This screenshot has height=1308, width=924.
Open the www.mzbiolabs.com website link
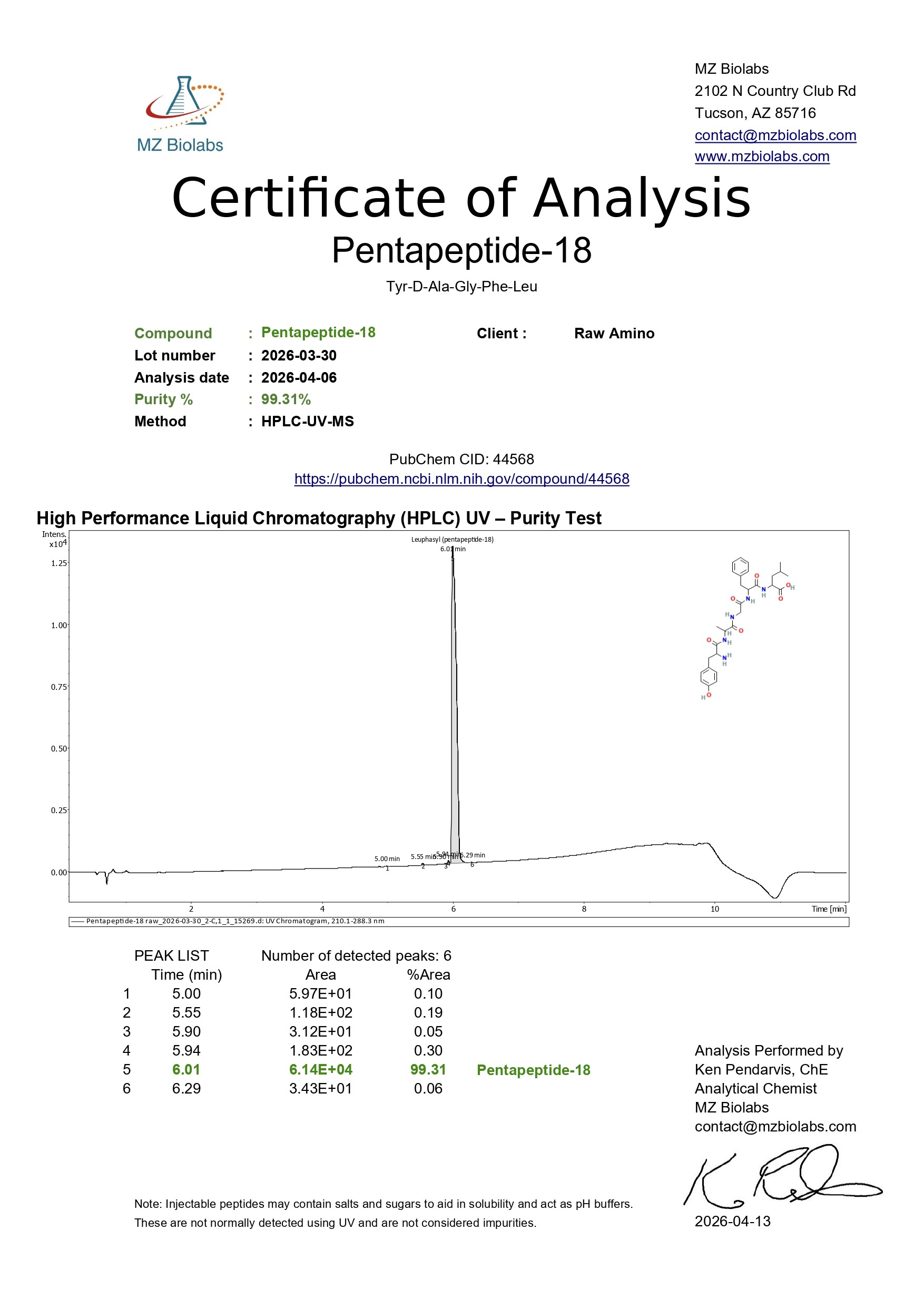[762, 157]
